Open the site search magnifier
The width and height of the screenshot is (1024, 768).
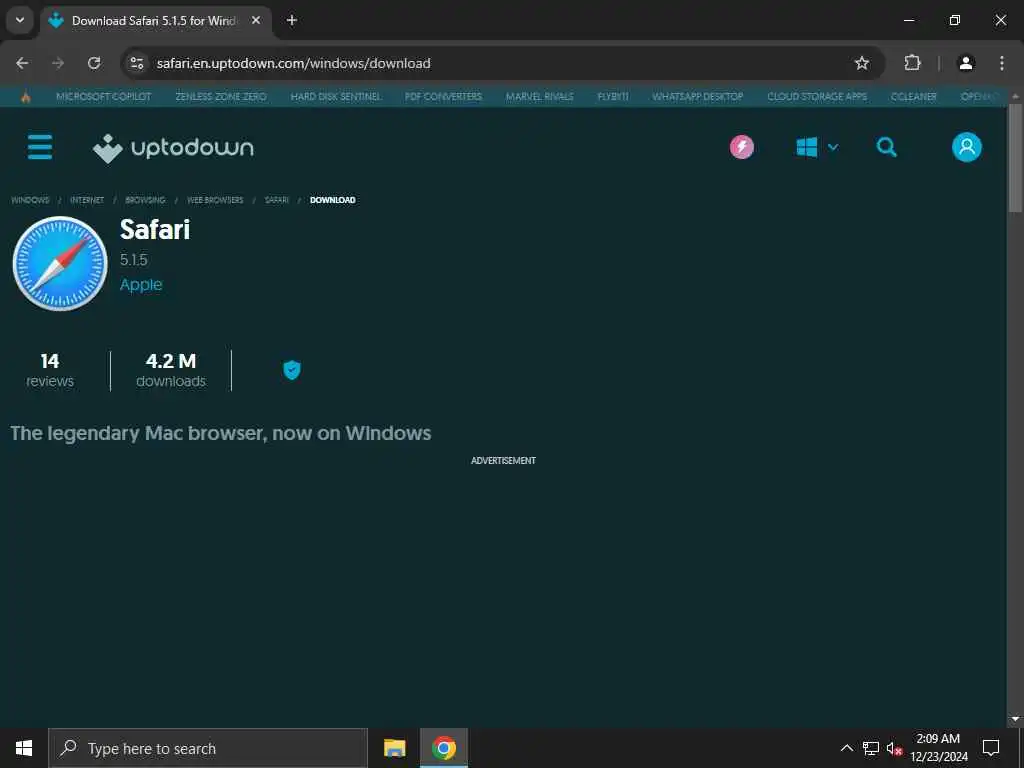click(x=886, y=147)
